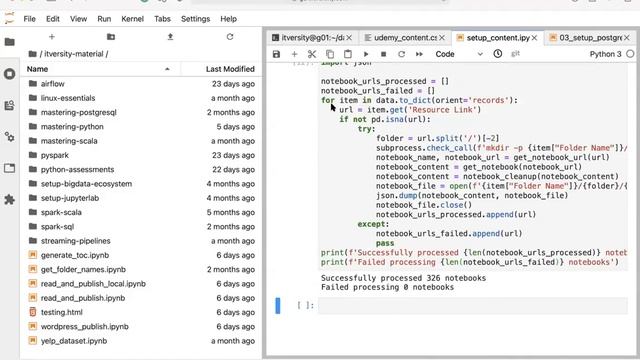Open the property inspector gears icon
The height and width of the screenshot is (360, 640).
tap(10, 137)
